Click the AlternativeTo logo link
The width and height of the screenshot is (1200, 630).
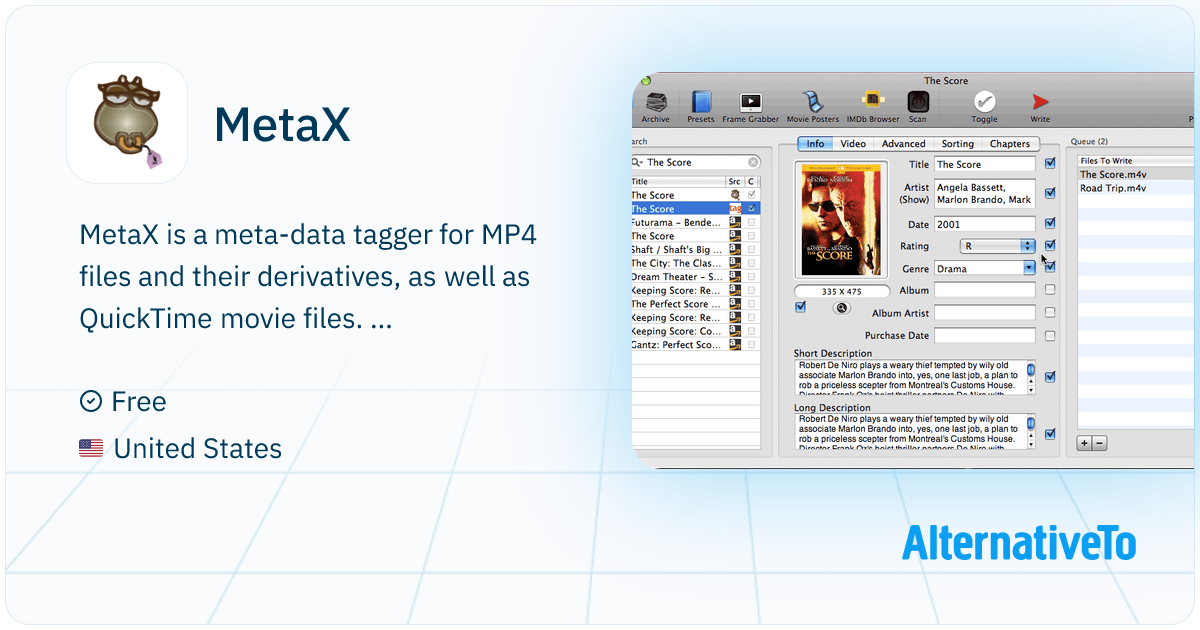tap(1019, 543)
